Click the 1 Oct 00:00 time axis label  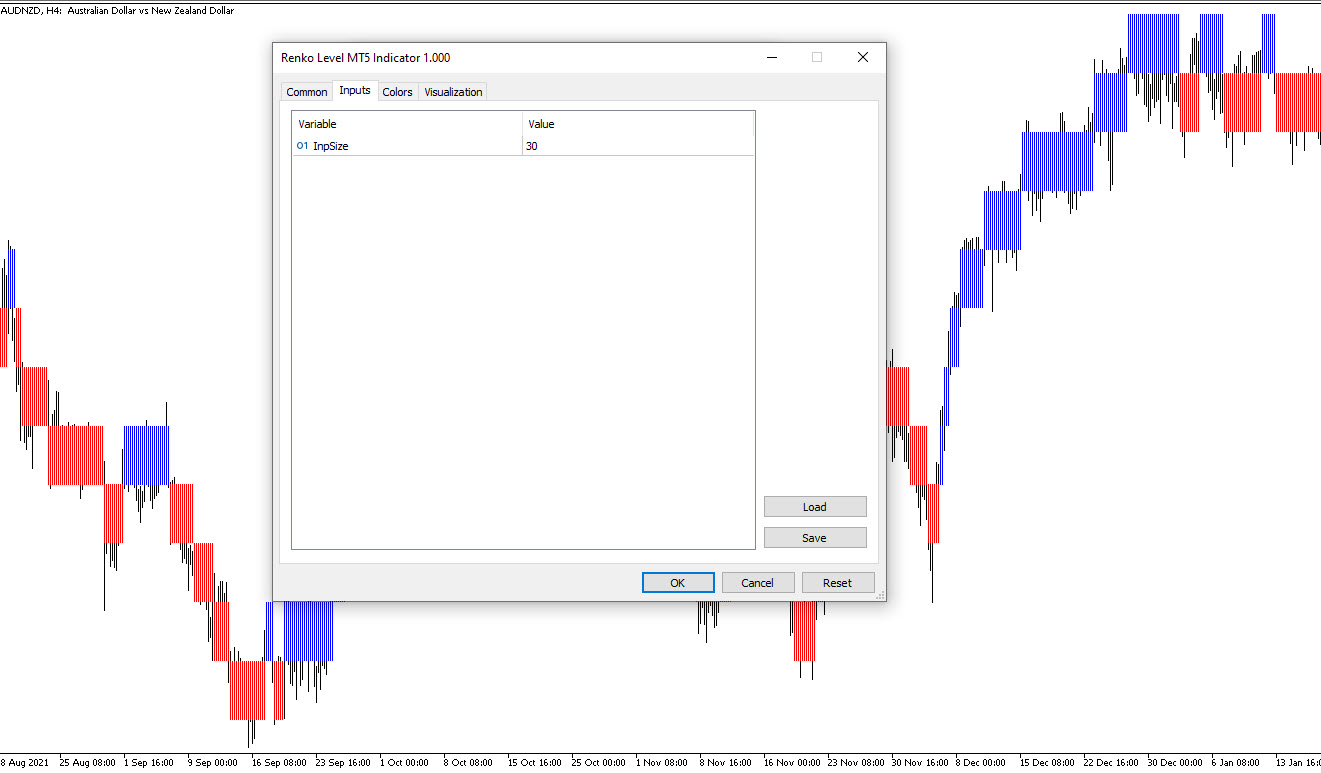pos(404,762)
